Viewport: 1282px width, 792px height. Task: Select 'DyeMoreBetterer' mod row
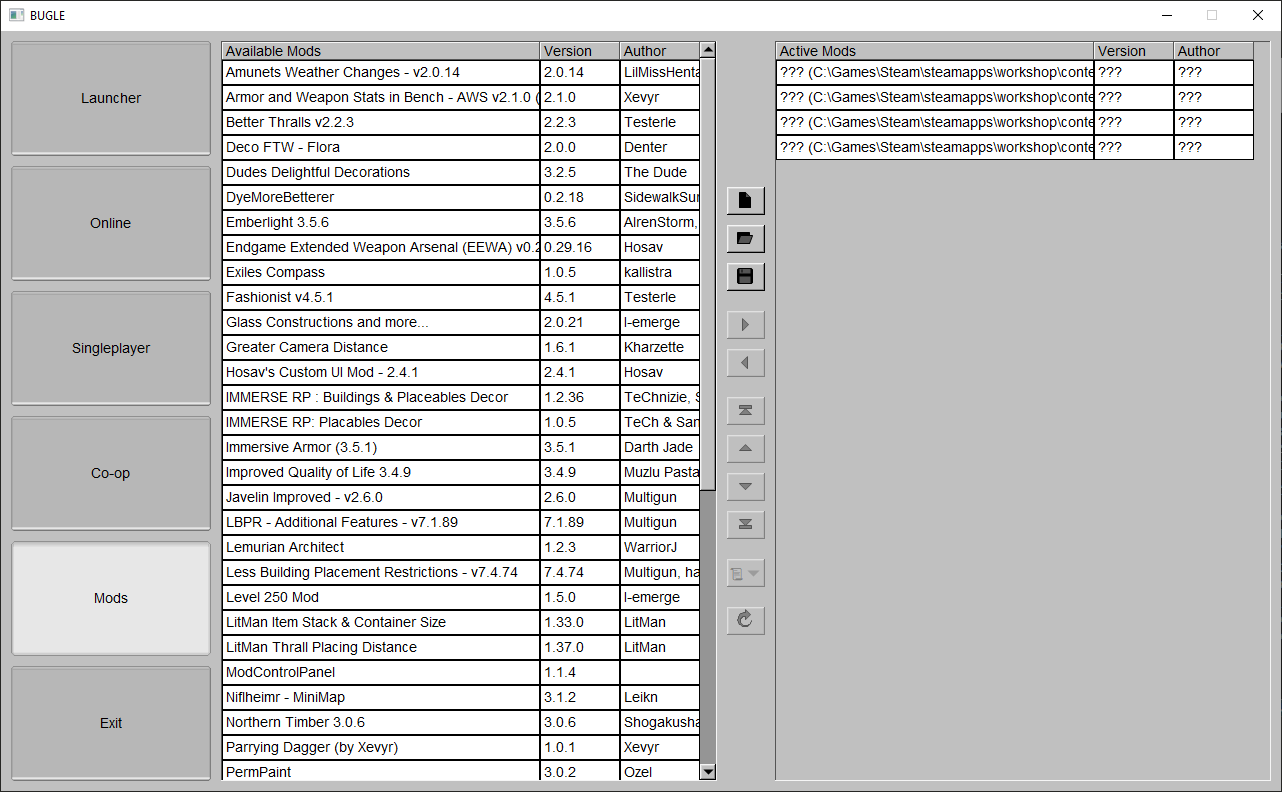(461, 197)
